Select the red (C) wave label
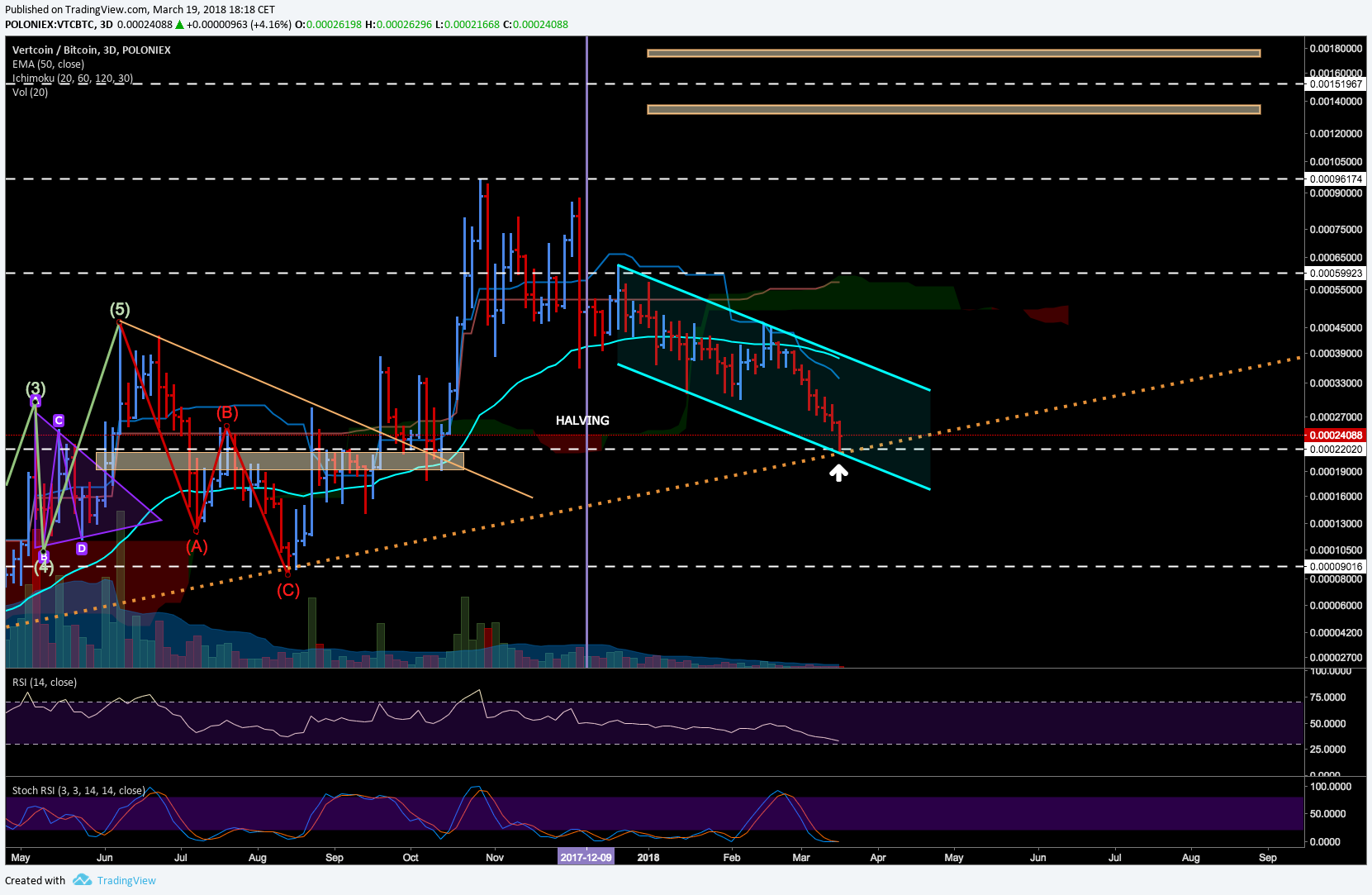 287,590
